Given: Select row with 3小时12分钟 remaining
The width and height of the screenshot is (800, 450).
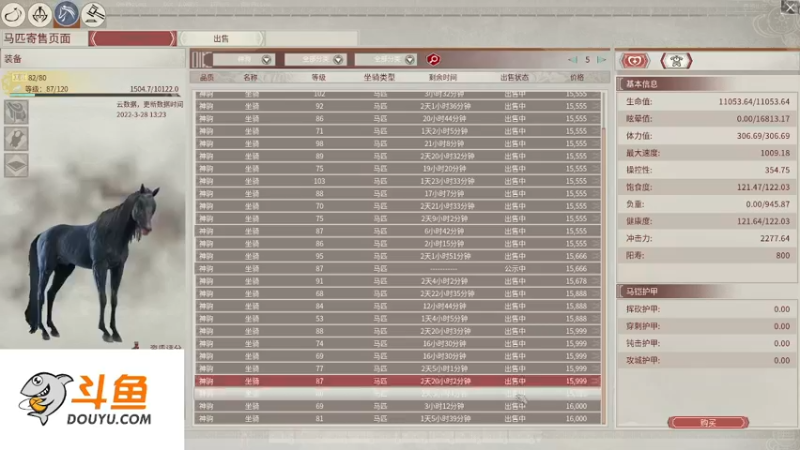Looking at the screenshot, I should click(397, 406).
